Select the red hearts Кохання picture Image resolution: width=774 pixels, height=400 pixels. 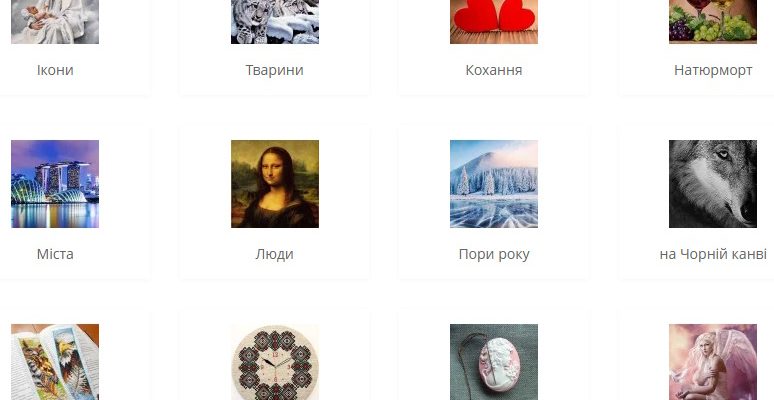[494, 22]
